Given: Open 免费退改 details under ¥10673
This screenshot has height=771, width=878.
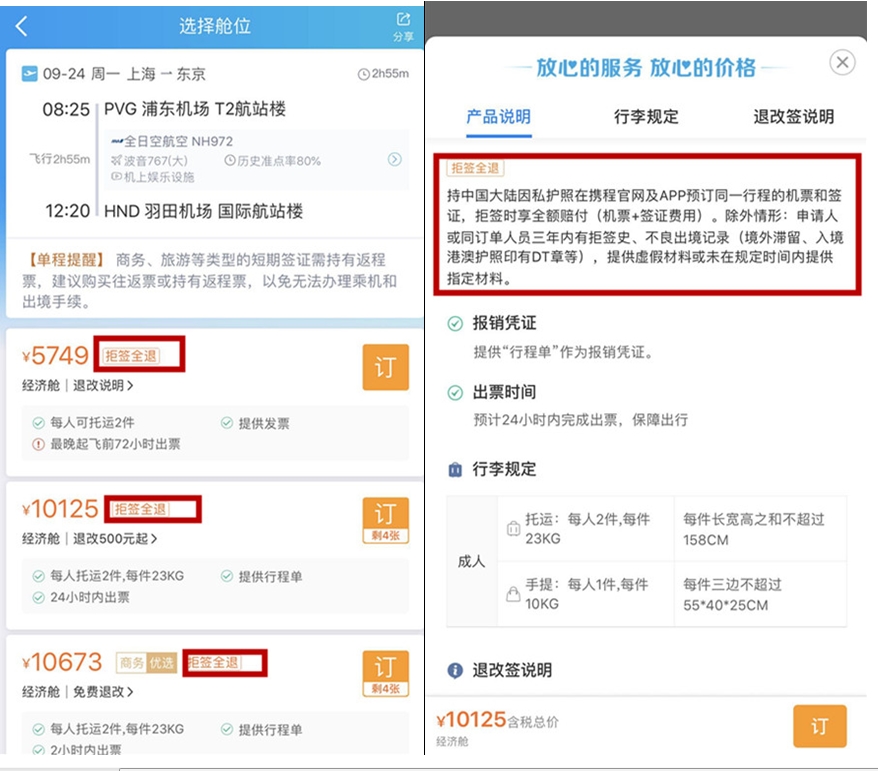Looking at the screenshot, I should (x=103, y=692).
